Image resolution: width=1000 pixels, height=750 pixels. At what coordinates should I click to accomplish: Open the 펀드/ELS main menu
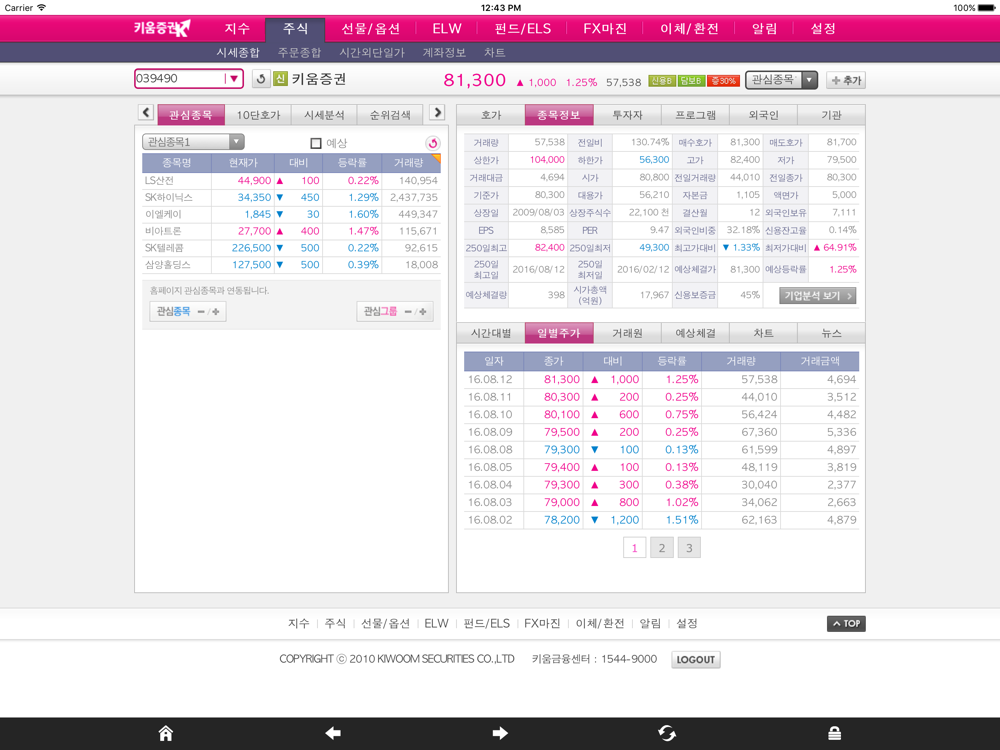522,29
